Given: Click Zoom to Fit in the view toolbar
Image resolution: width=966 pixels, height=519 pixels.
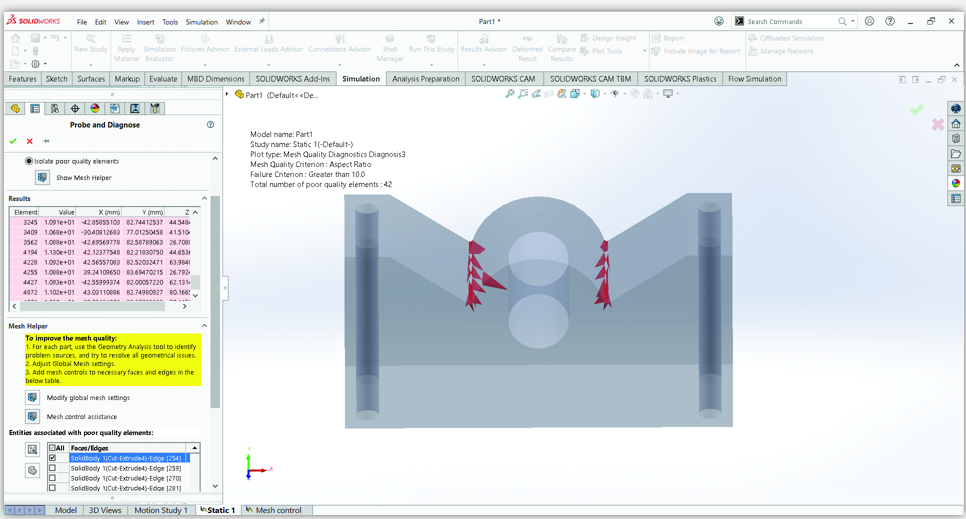Looking at the screenshot, I should tap(509, 94).
